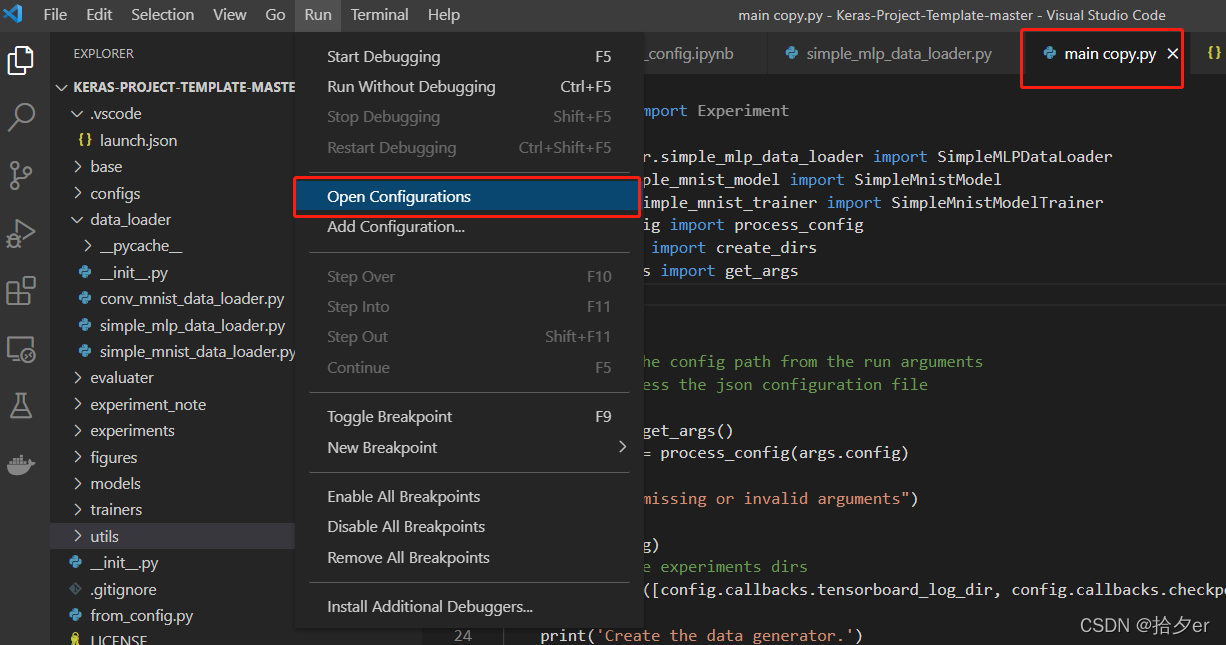1226x645 pixels.
Task: Collapse the data_loader folder
Action: 78,220
